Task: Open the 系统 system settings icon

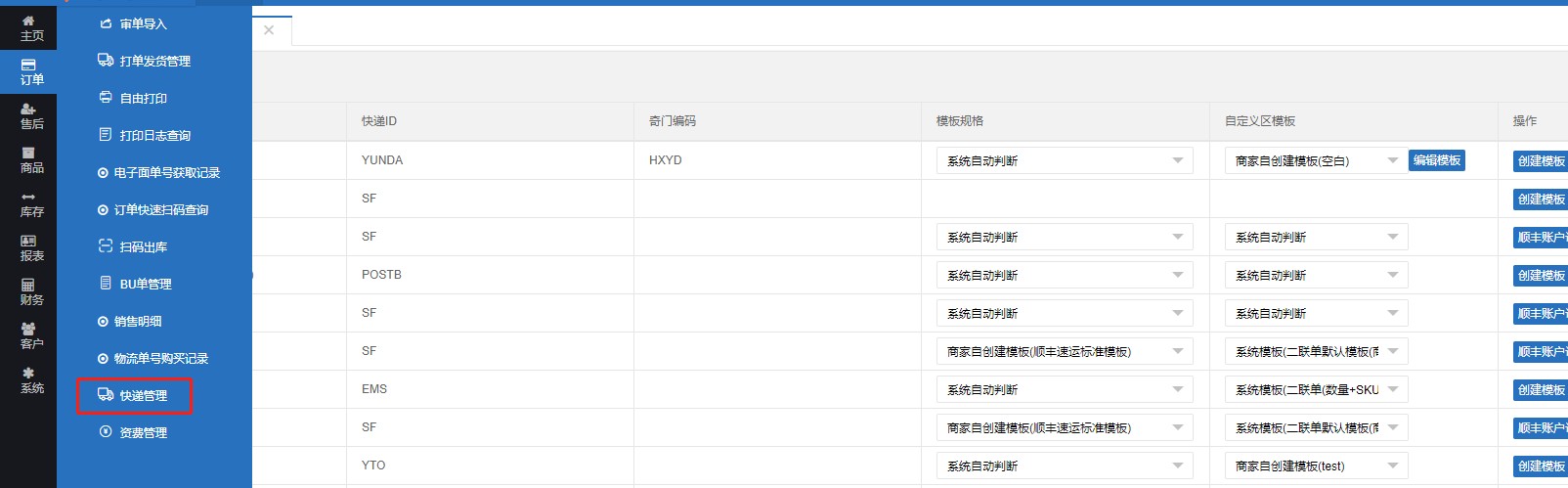Action: pos(29,379)
